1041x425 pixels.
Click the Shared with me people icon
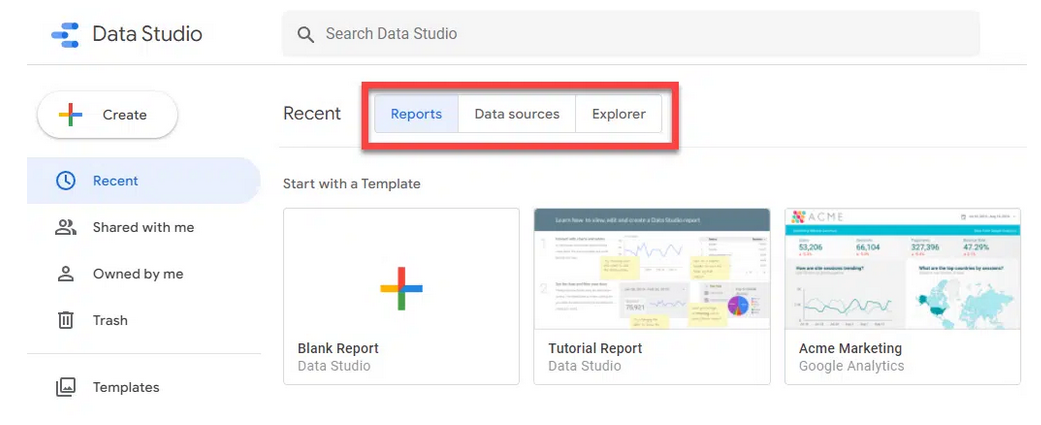click(66, 228)
